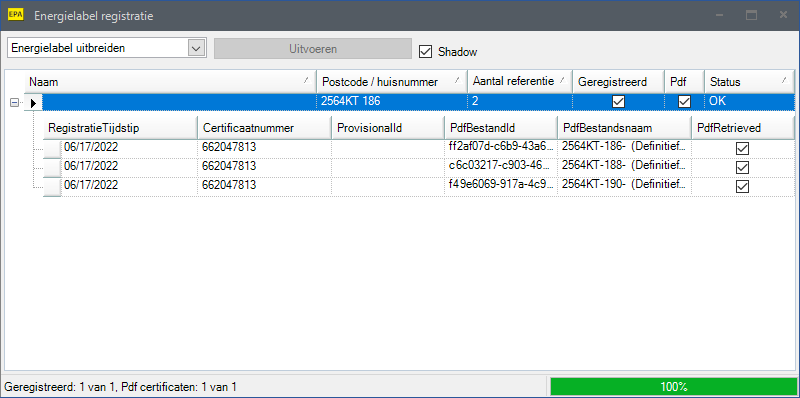Maximize the Energielabel registratie window

point(751,15)
